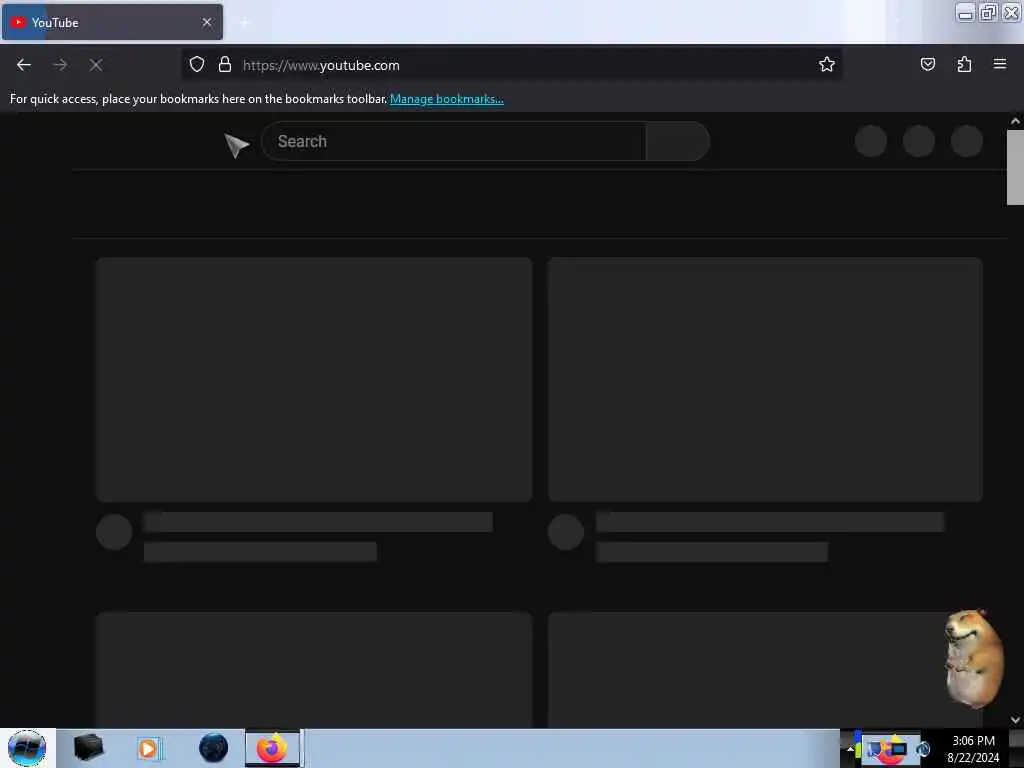
Task: View site security via padlock icon
Action: tap(225, 64)
